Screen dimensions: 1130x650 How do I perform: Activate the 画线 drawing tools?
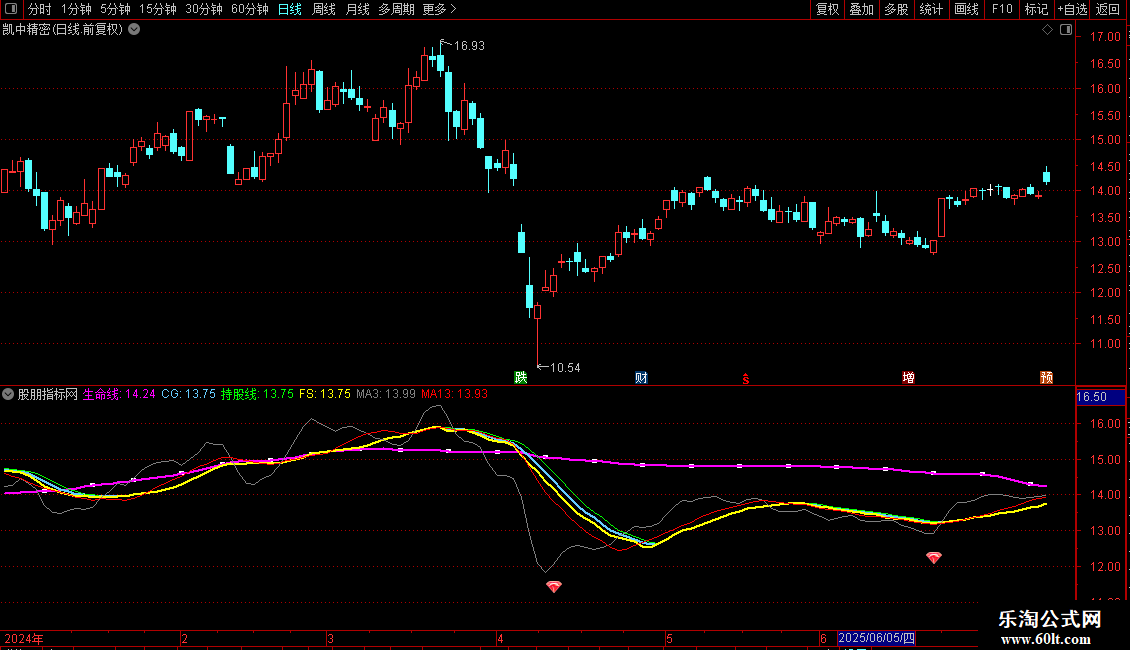point(966,9)
